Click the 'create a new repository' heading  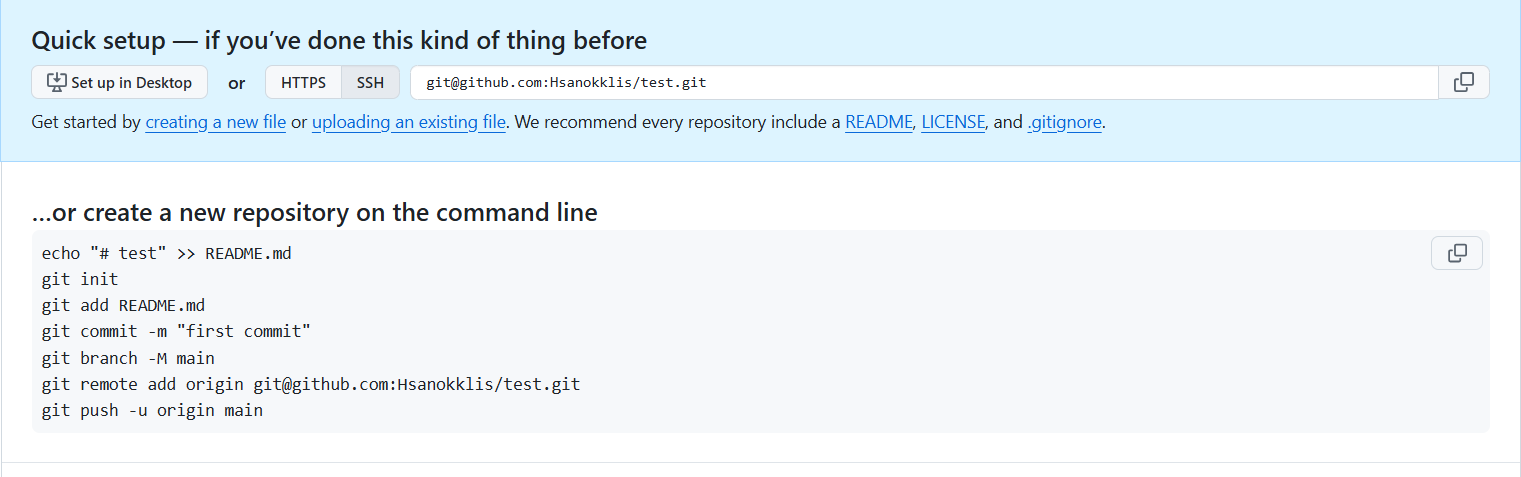coord(314,212)
